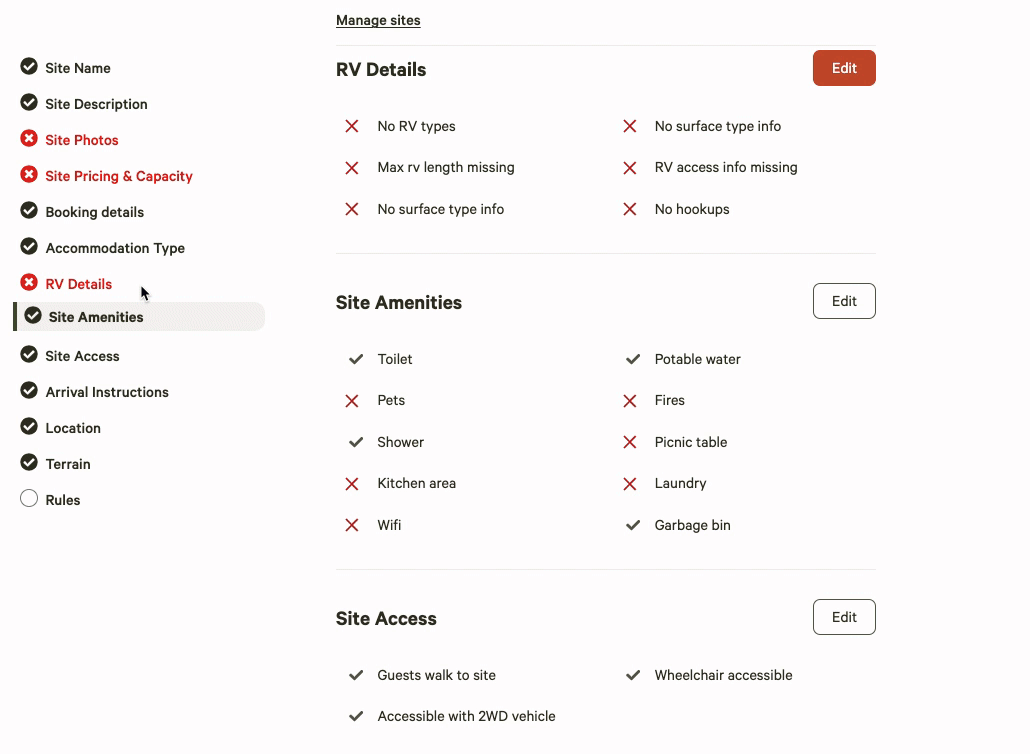The height and width of the screenshot is (754, 1030).
Task: Select the empty circle beside Rules
Action: [29, 499]
